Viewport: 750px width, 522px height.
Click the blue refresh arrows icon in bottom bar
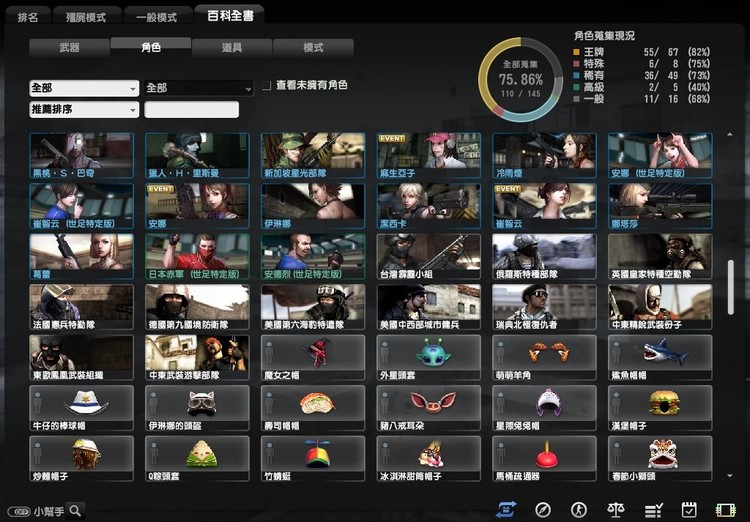(506, 510)
